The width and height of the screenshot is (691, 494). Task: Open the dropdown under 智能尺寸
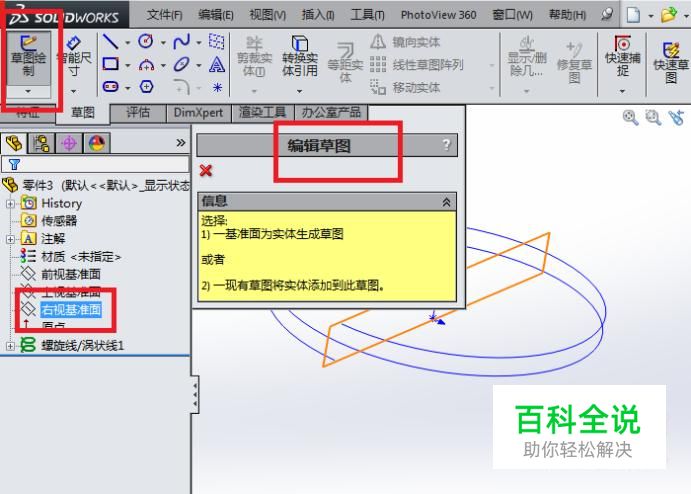click(x=73, y=91)
